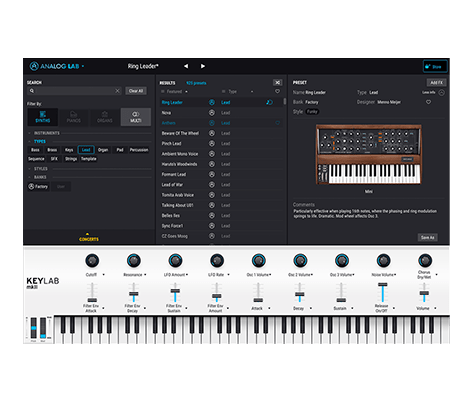Select the Formant Lead preset

point(221,174)
